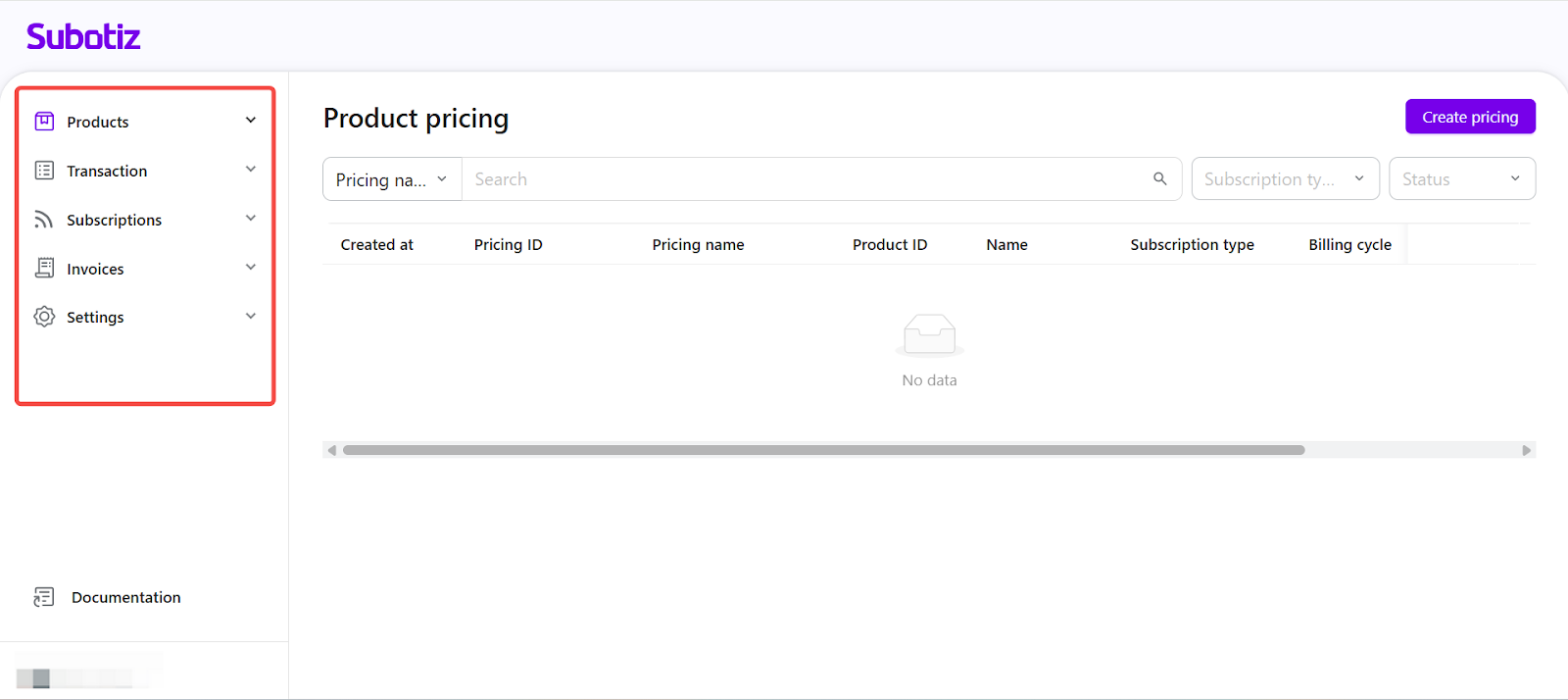
Task: Click the Transaction list icon
Action: (44, 171)
